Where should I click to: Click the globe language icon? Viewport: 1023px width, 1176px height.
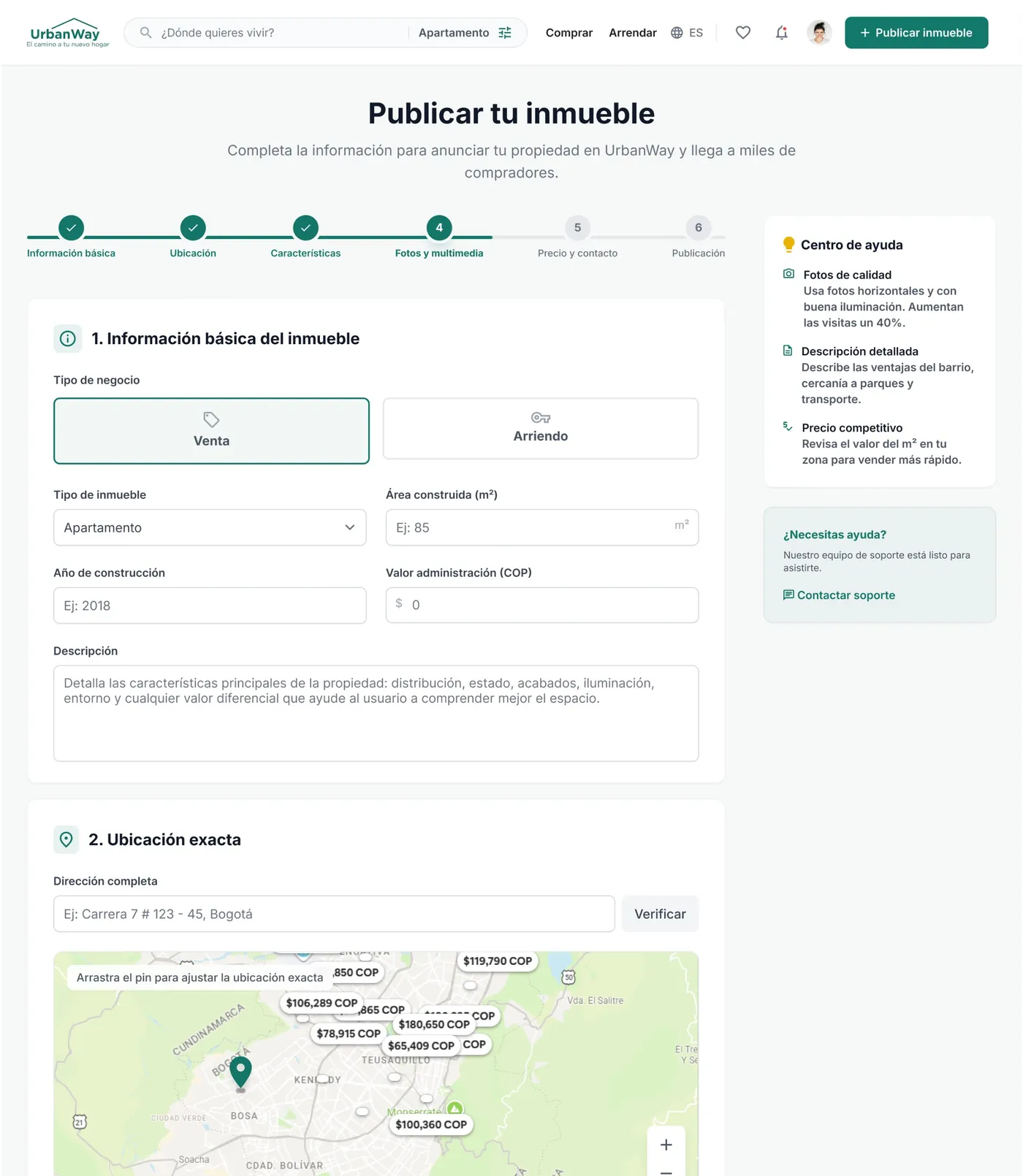click(x=677, y=33)
